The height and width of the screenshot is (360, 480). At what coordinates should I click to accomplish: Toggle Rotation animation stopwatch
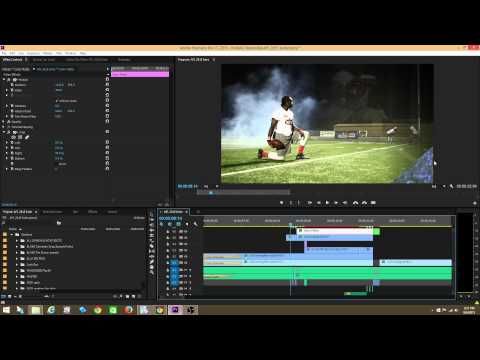(12, 106)
